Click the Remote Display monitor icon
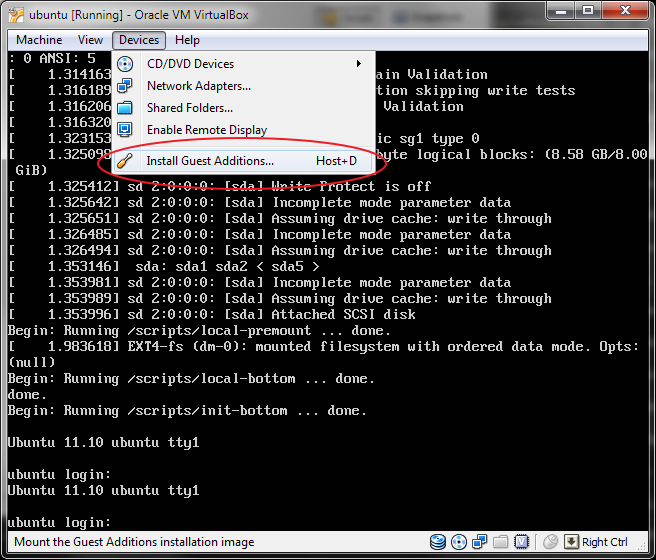The image size is (656, 560). pos(125,130)
